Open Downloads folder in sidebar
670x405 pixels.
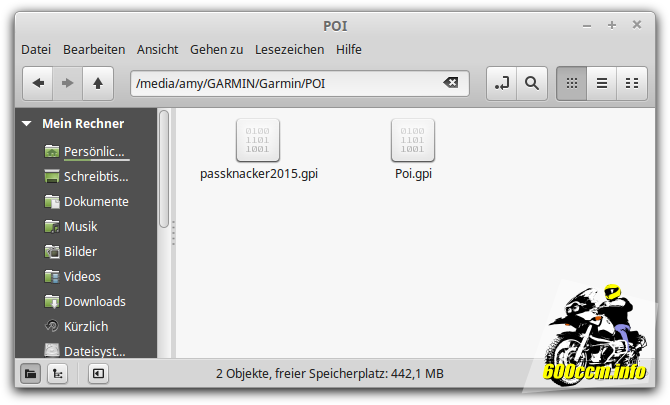coord(94,301)
